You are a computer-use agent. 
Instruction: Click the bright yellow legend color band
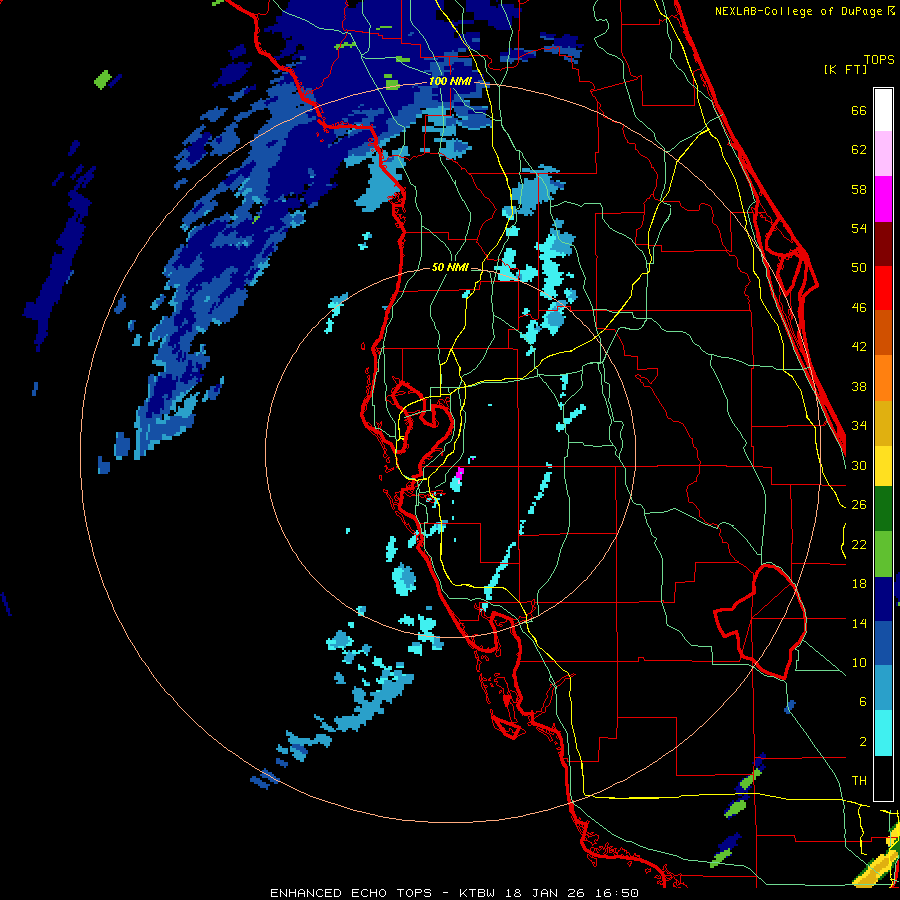pyautogui.click(x=883, y=465)
